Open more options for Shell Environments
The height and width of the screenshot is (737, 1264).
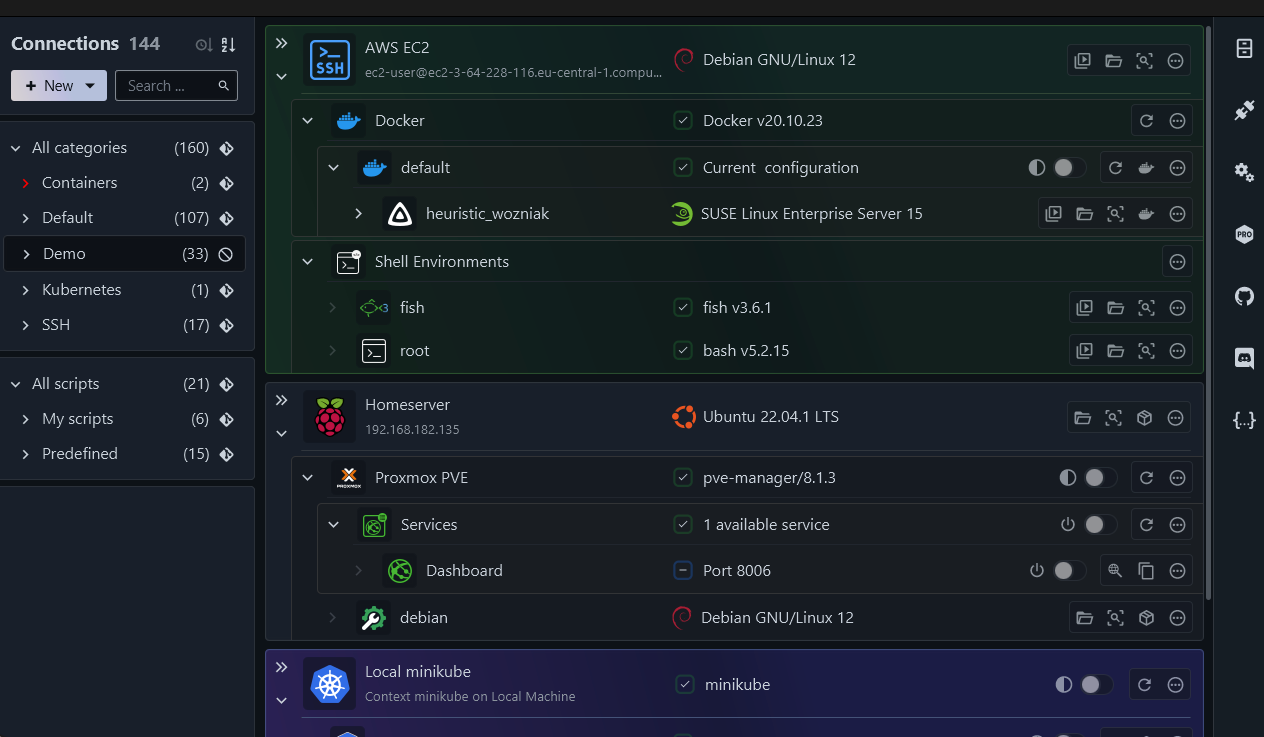(x=1178, y=262)
